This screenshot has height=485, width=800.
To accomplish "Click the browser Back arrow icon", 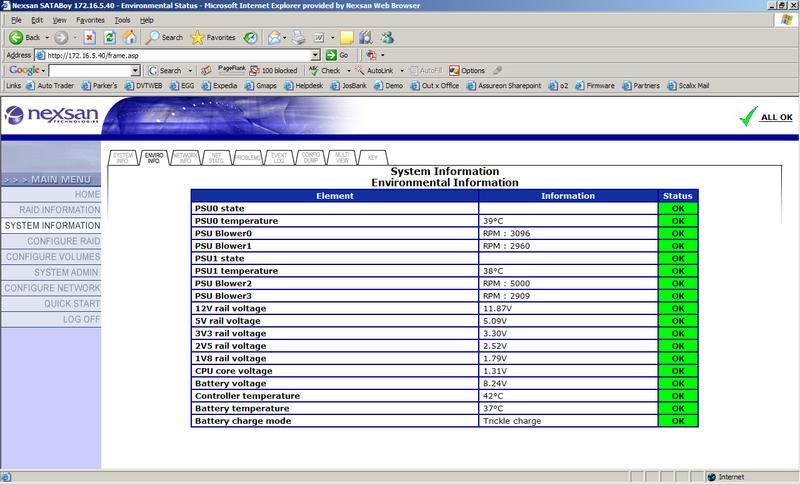I will pos(16,37).
